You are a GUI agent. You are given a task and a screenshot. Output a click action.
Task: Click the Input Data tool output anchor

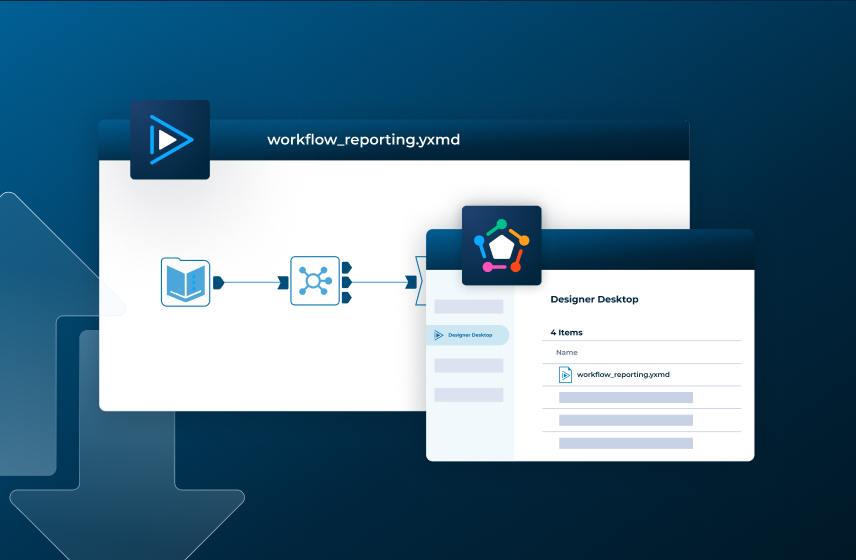point(218,282)
